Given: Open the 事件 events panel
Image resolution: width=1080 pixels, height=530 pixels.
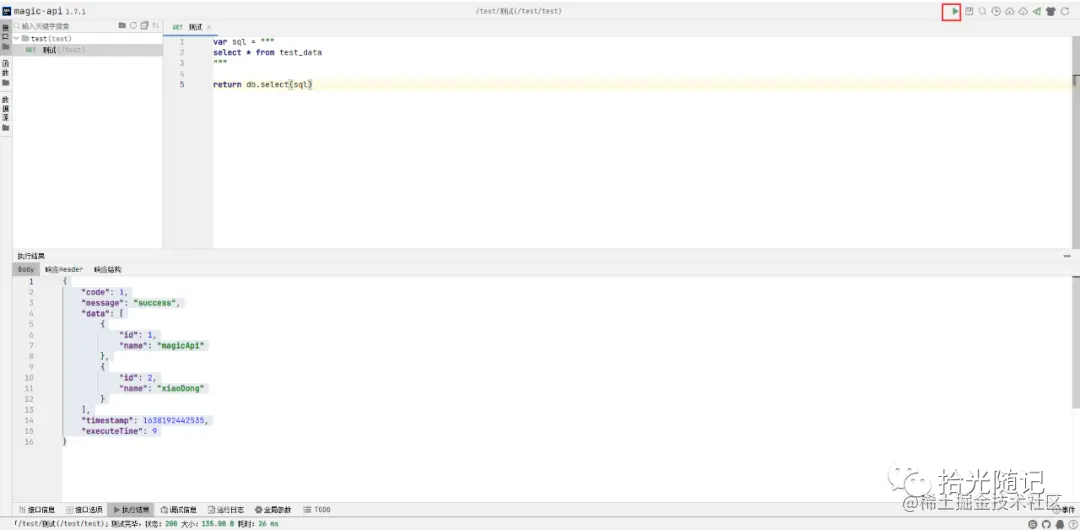Looking at the screenshot, I should (x=1066, y=509).
